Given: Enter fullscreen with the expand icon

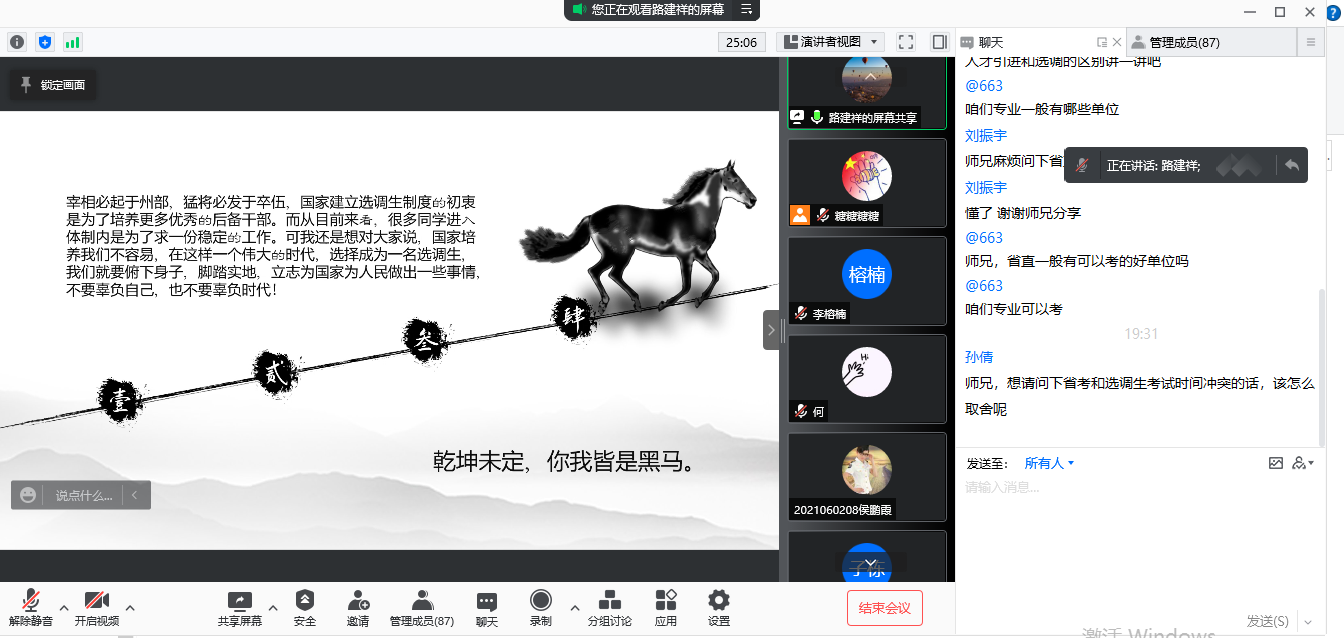Looking at the screenshot, I should pos(905,42).
